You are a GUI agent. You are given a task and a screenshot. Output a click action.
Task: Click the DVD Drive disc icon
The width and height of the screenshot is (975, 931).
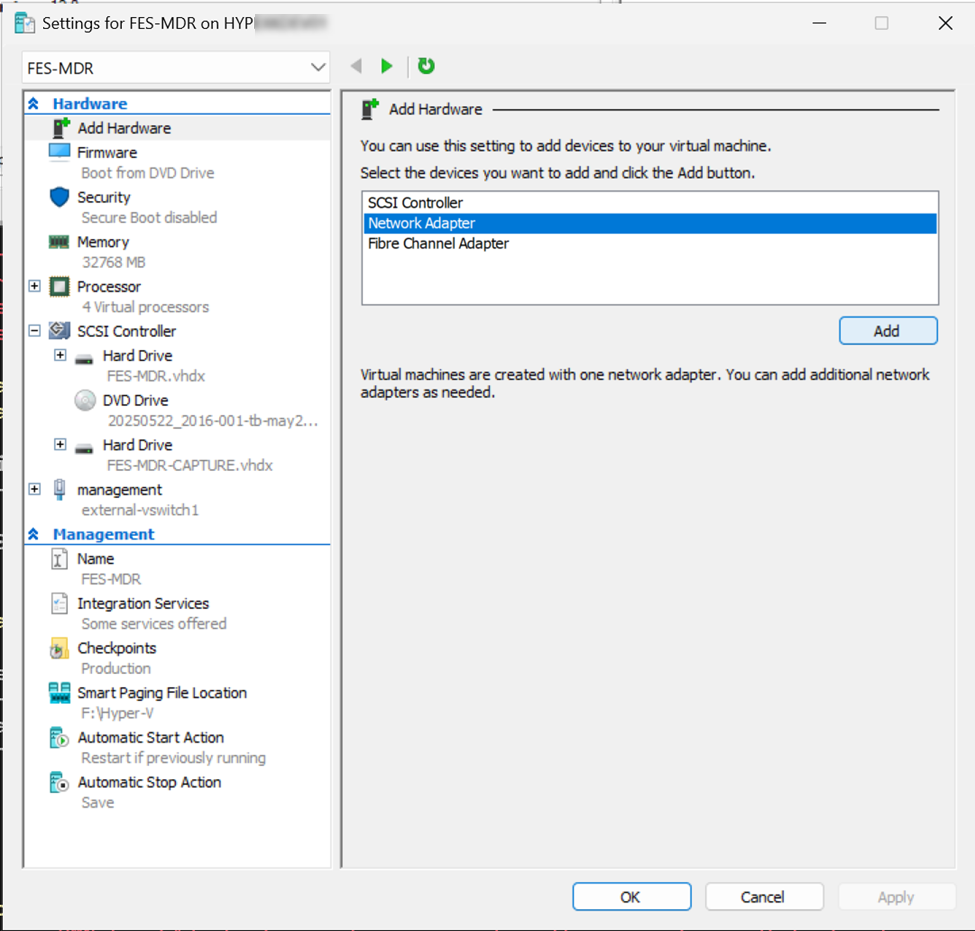85,401
